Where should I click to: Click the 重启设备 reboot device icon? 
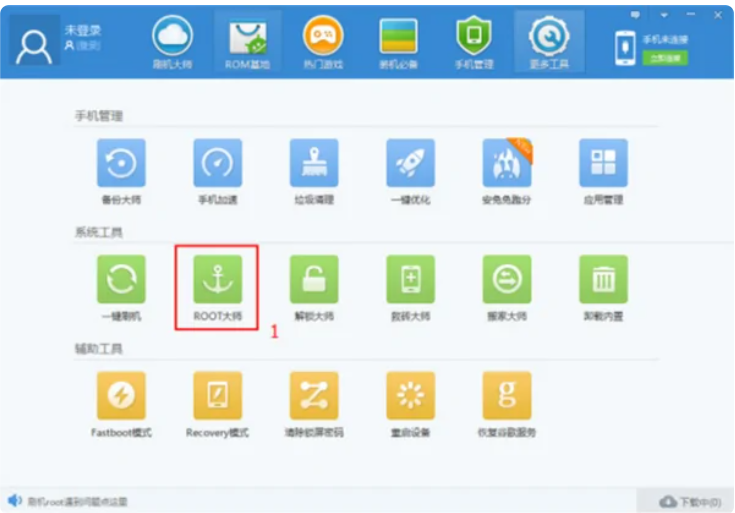411,396
